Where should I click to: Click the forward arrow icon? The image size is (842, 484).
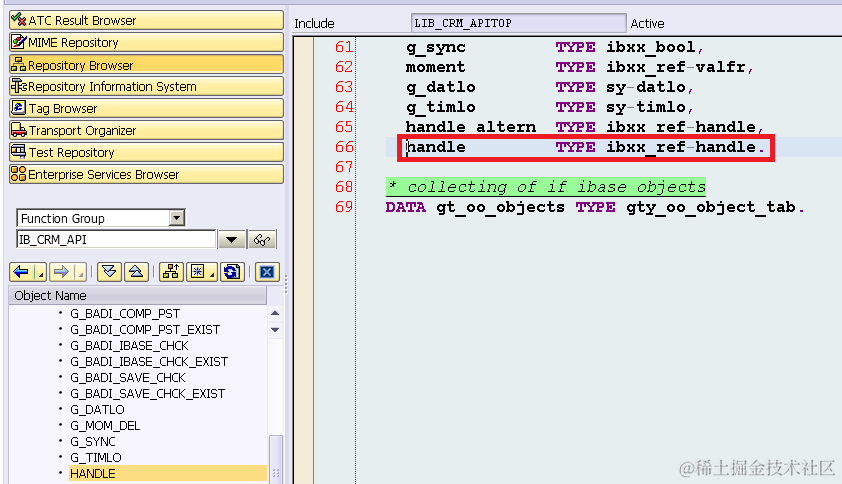pyautogui.click(x=61, y=272)
